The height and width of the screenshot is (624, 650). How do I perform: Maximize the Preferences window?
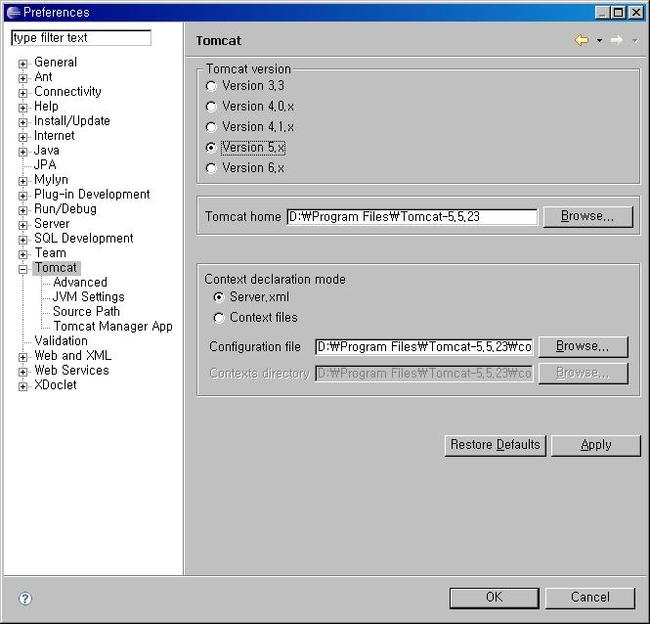point(618,12)
